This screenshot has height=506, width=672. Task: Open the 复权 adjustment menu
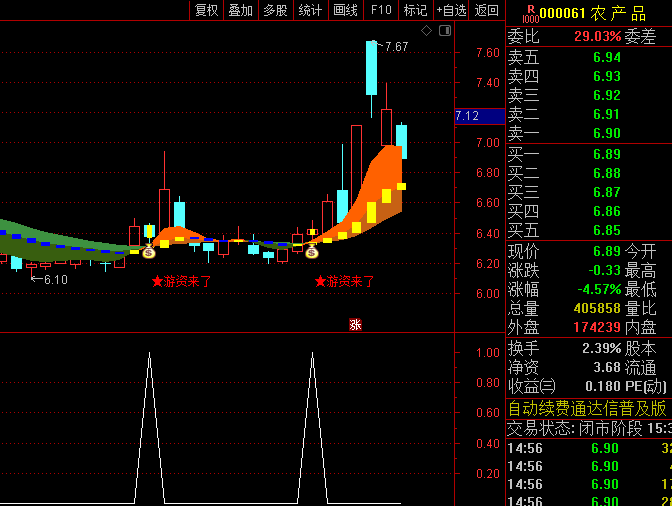coord(206,10)
